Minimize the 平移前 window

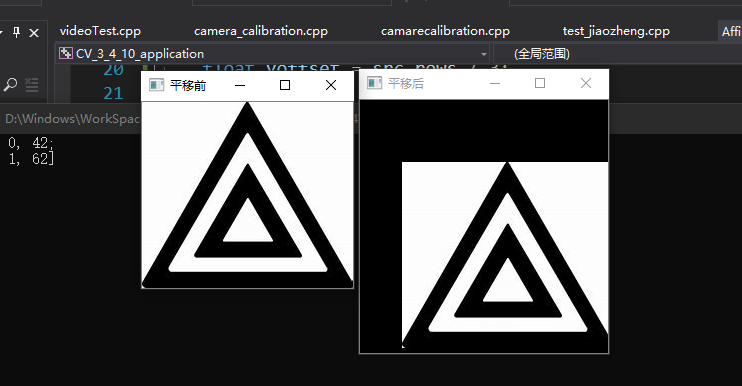pyautogui.click(x=240, y=85)
